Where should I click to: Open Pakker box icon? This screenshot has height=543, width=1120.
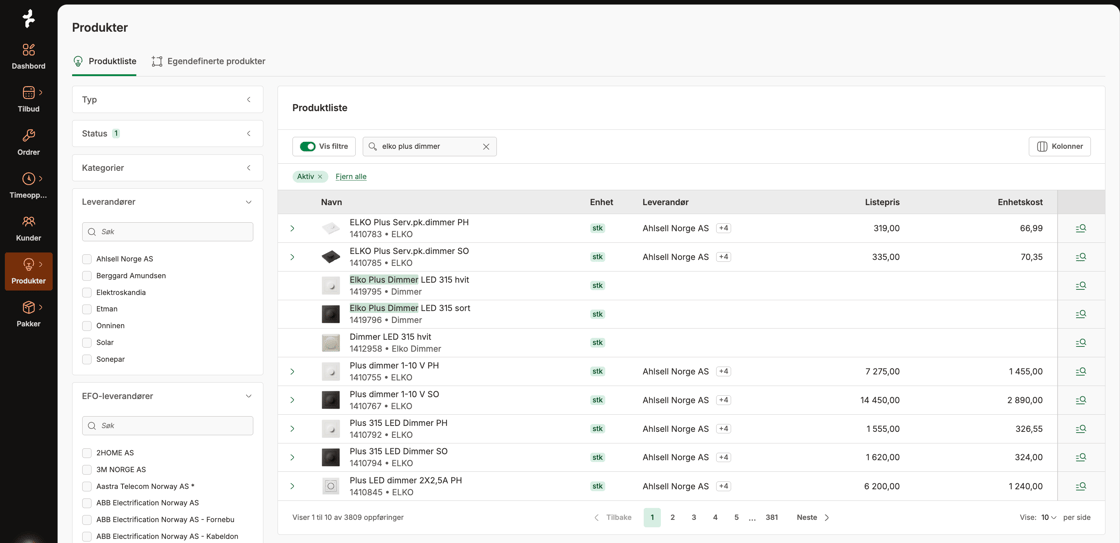click(x=29, y=307)
